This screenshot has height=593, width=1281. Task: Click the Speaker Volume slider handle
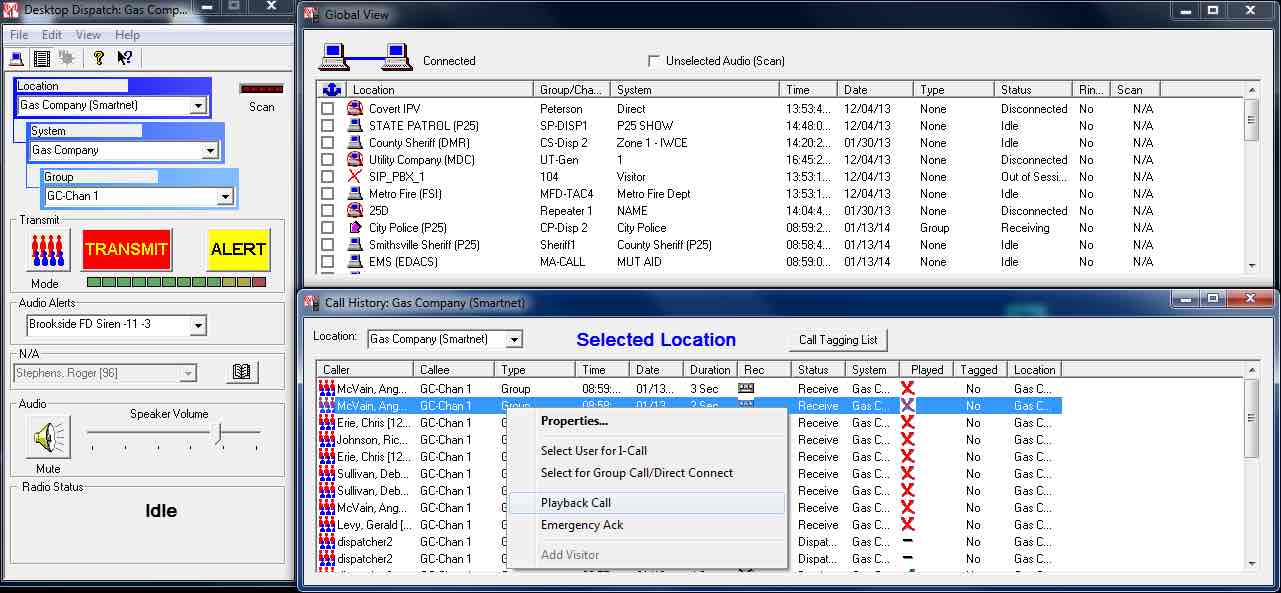pyautogui.click(x=216, y=433)
